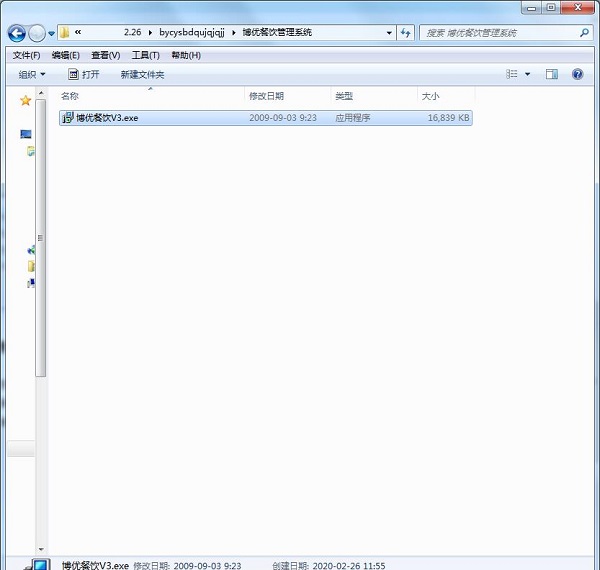Click the Favorites star in navigation pane
Viewport: 600px width, 570px height.
click(x=26, y=101)
